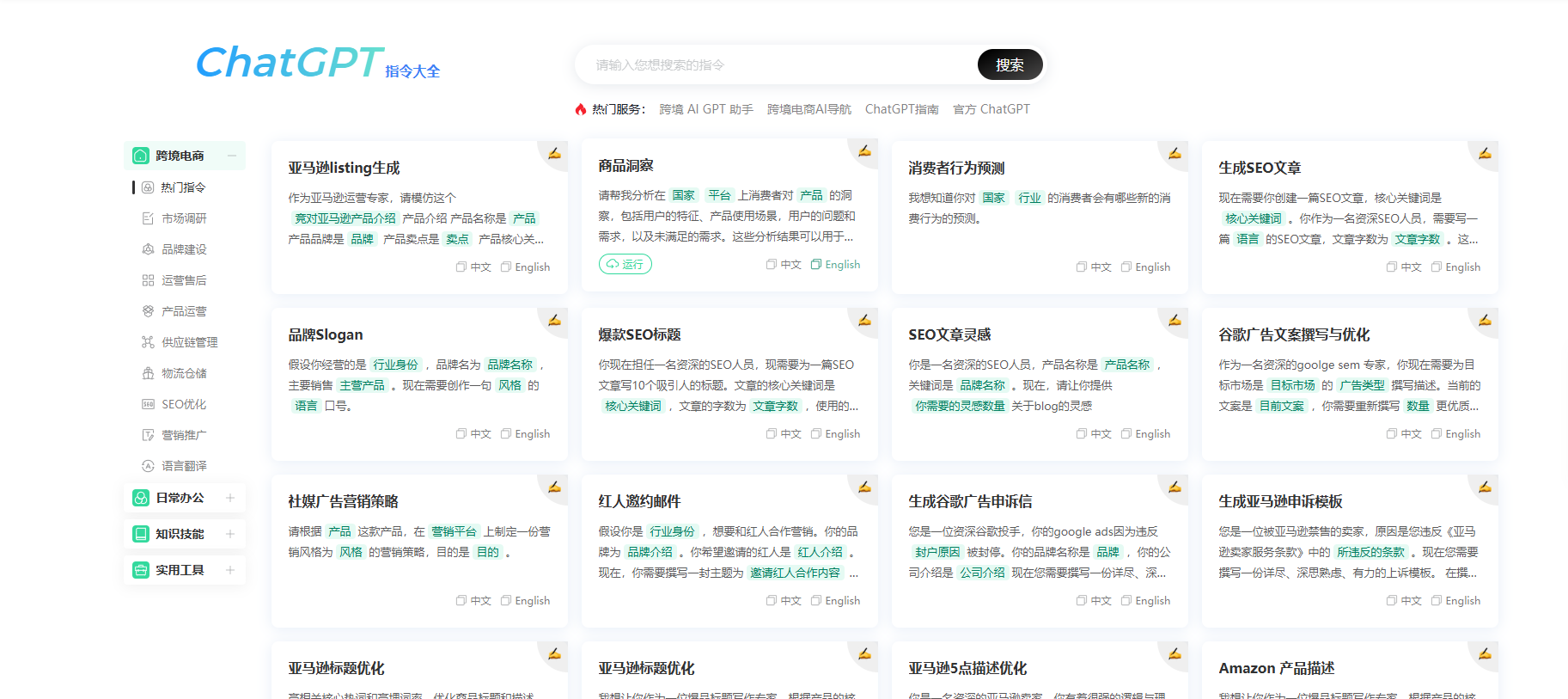
Task: Click edit pencil icon on 亚马逊listing生成 card
Action: [555, 153]
